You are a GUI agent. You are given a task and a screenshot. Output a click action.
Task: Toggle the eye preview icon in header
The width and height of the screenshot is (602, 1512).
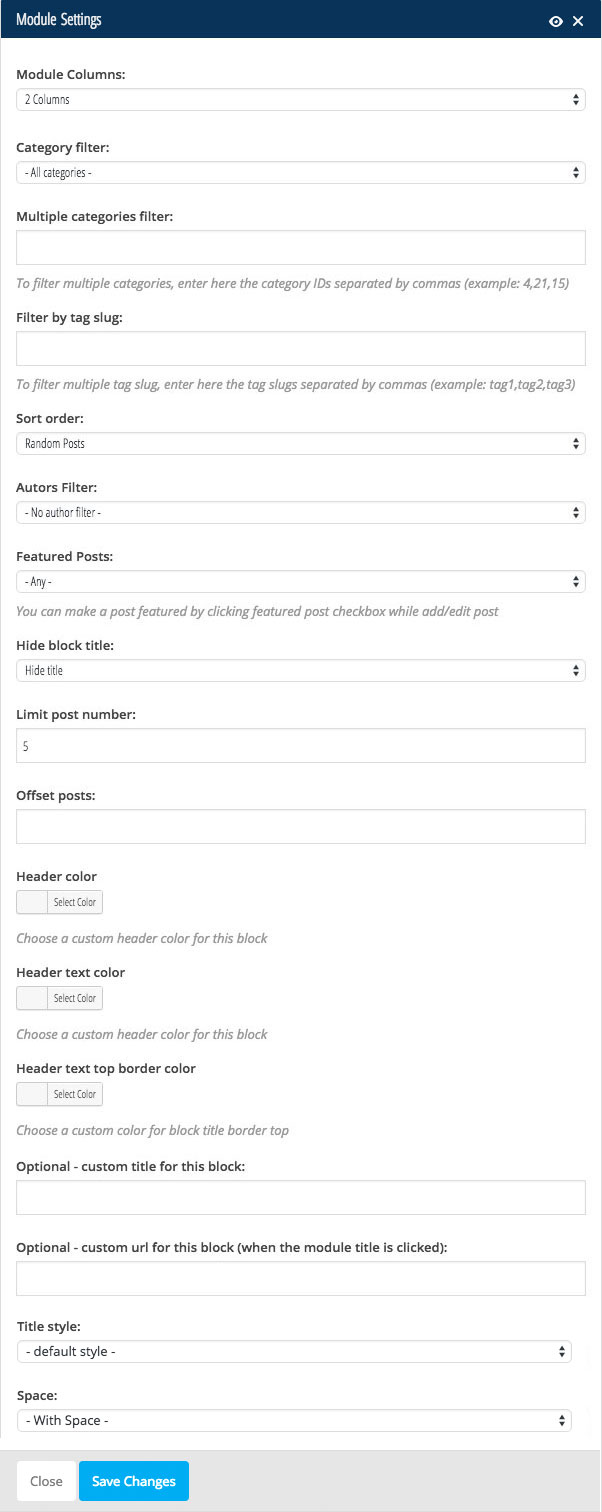pos(556,21)
